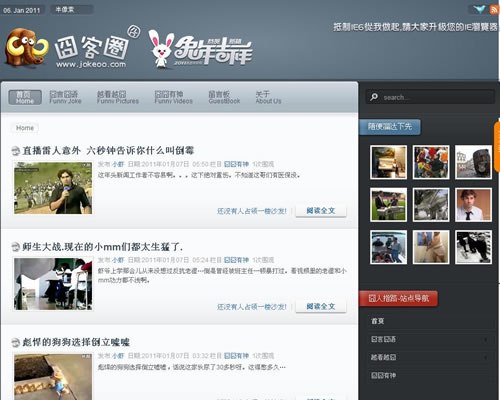Image resolution: width=500 pixels, height=400 pixels.
Task: Click 首页 in sidebar site navigation
Action: point(378,321)
